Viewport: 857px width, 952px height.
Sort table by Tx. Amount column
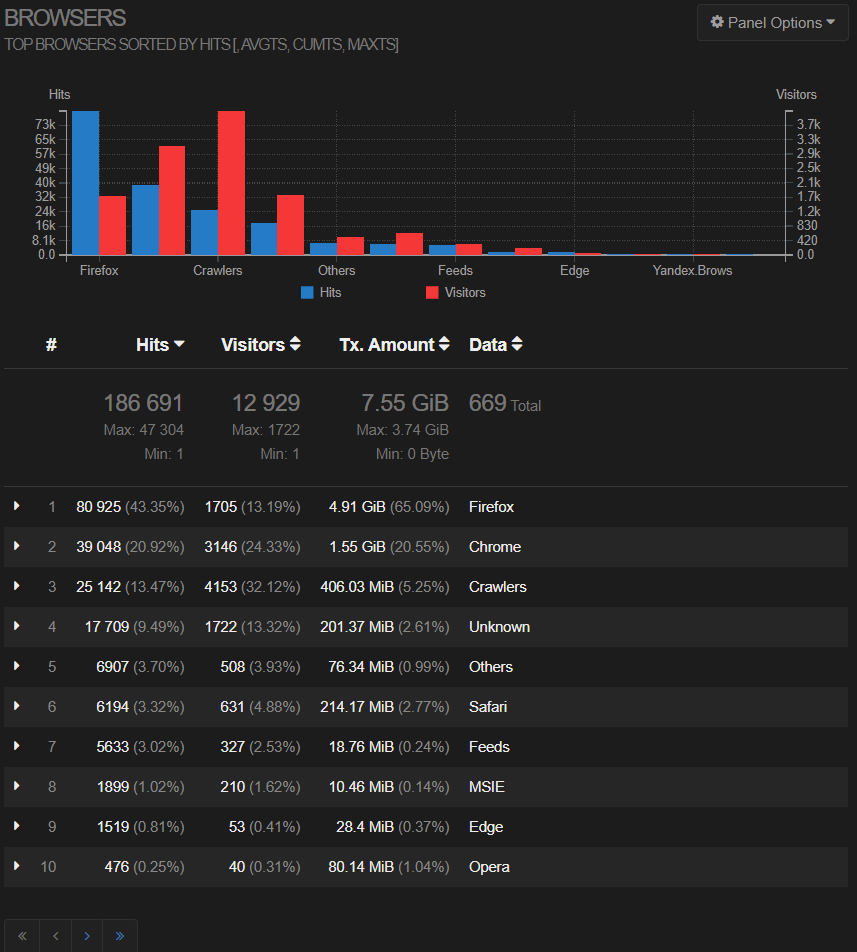(x=394, y=344)
